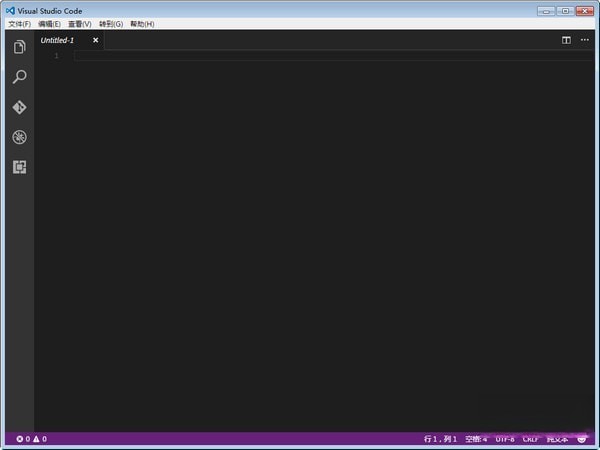Select language mode 纯文本 in status bar

pos(557,439)
